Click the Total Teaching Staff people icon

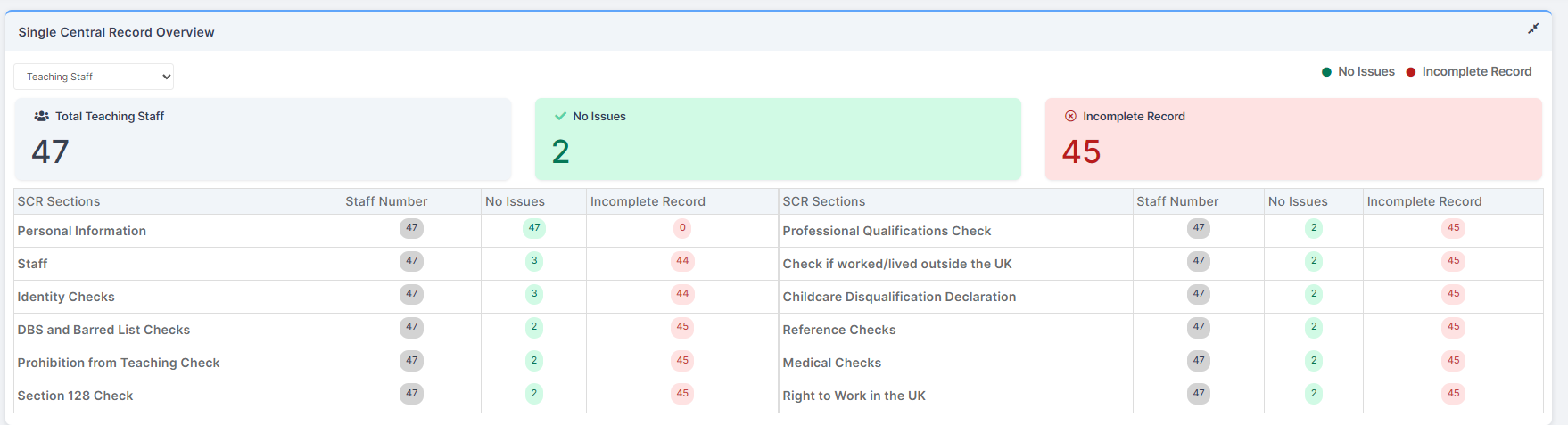click(x=41, y=116)
